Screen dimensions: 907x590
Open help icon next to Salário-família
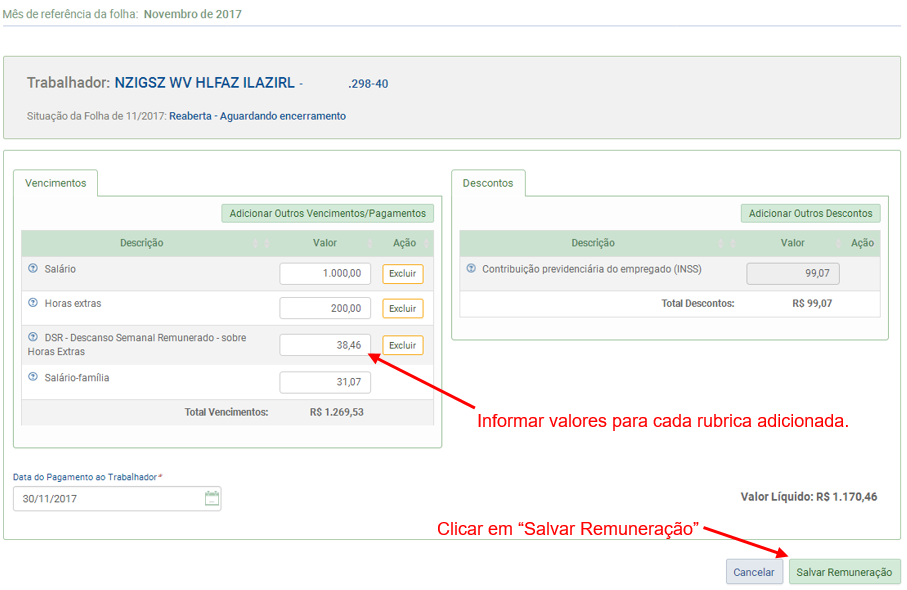(33, 377)
